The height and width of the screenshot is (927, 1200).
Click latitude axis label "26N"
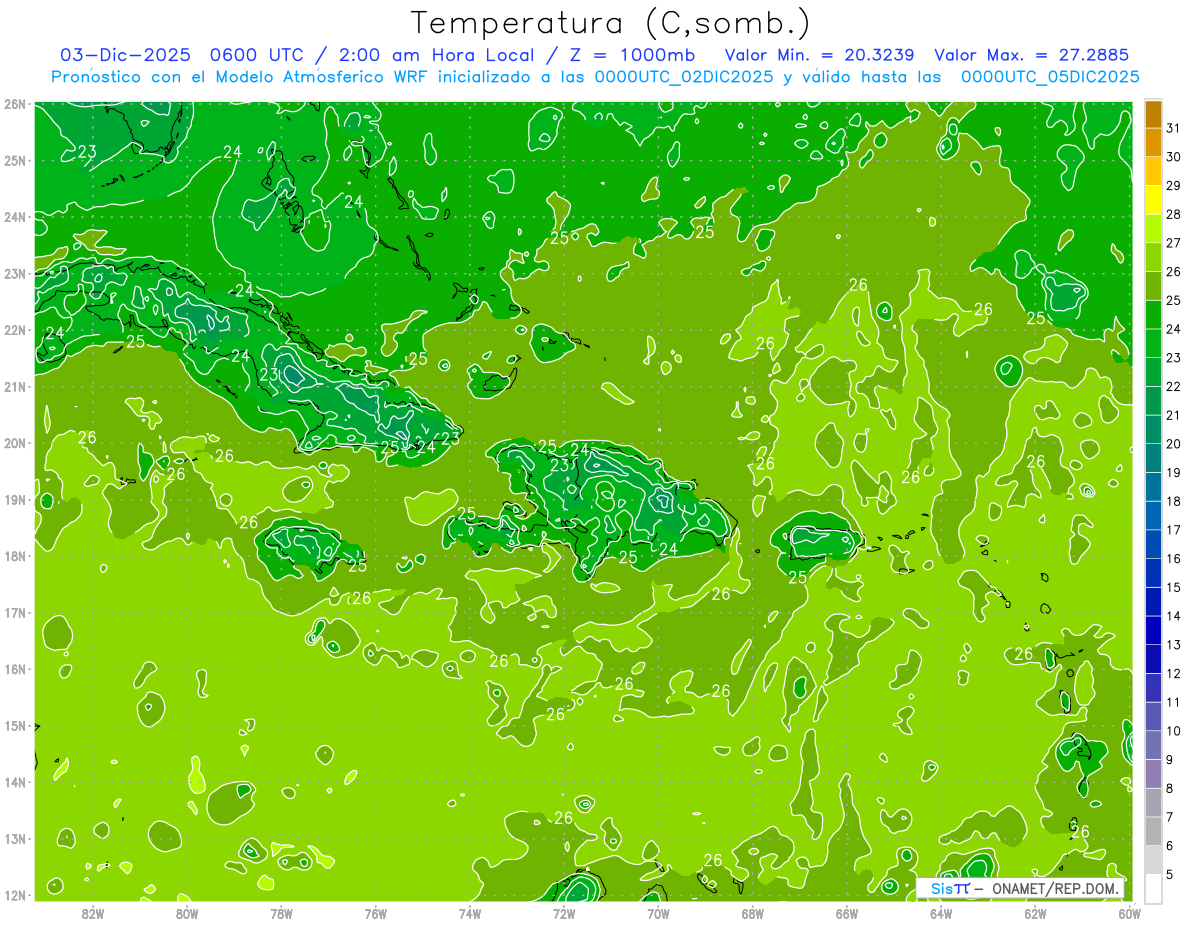click(x=15, y=104)
